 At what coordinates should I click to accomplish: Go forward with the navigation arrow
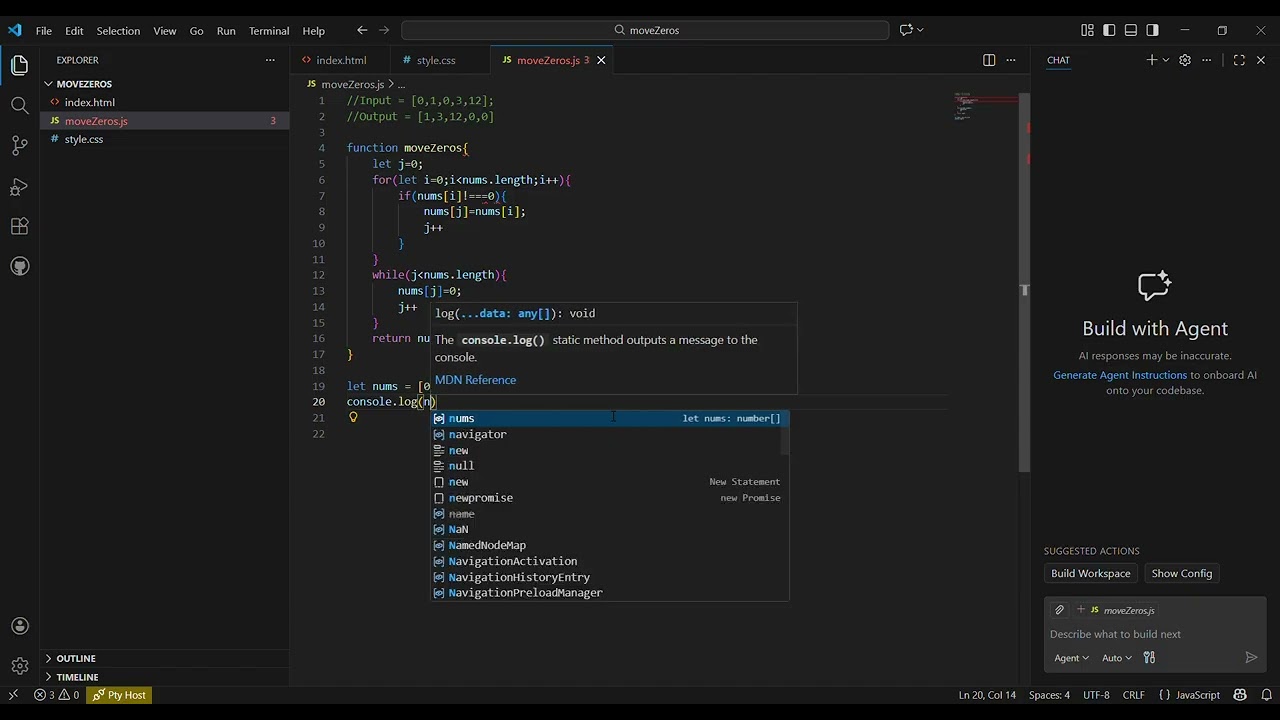[384, 30]
